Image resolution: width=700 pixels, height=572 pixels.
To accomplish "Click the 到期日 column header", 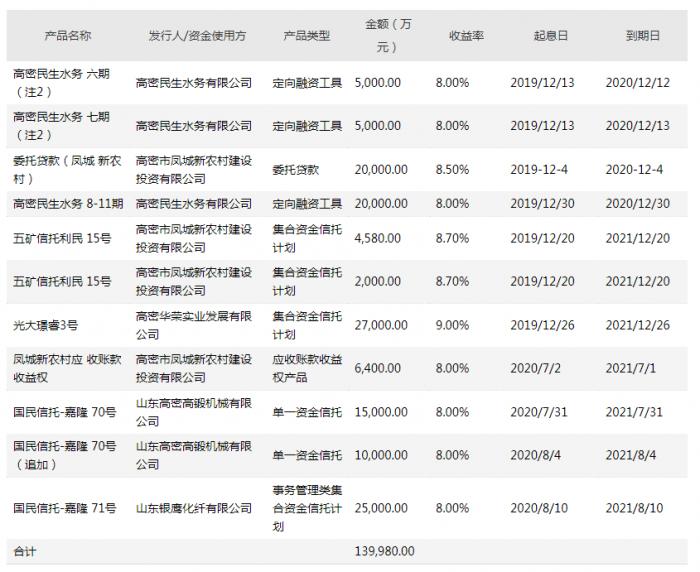I will pos(643,36).
